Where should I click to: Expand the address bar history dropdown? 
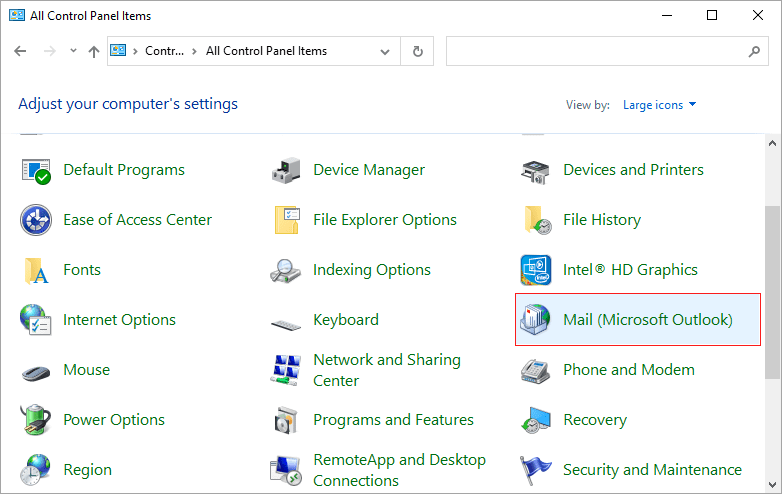[x=385, y=51]
